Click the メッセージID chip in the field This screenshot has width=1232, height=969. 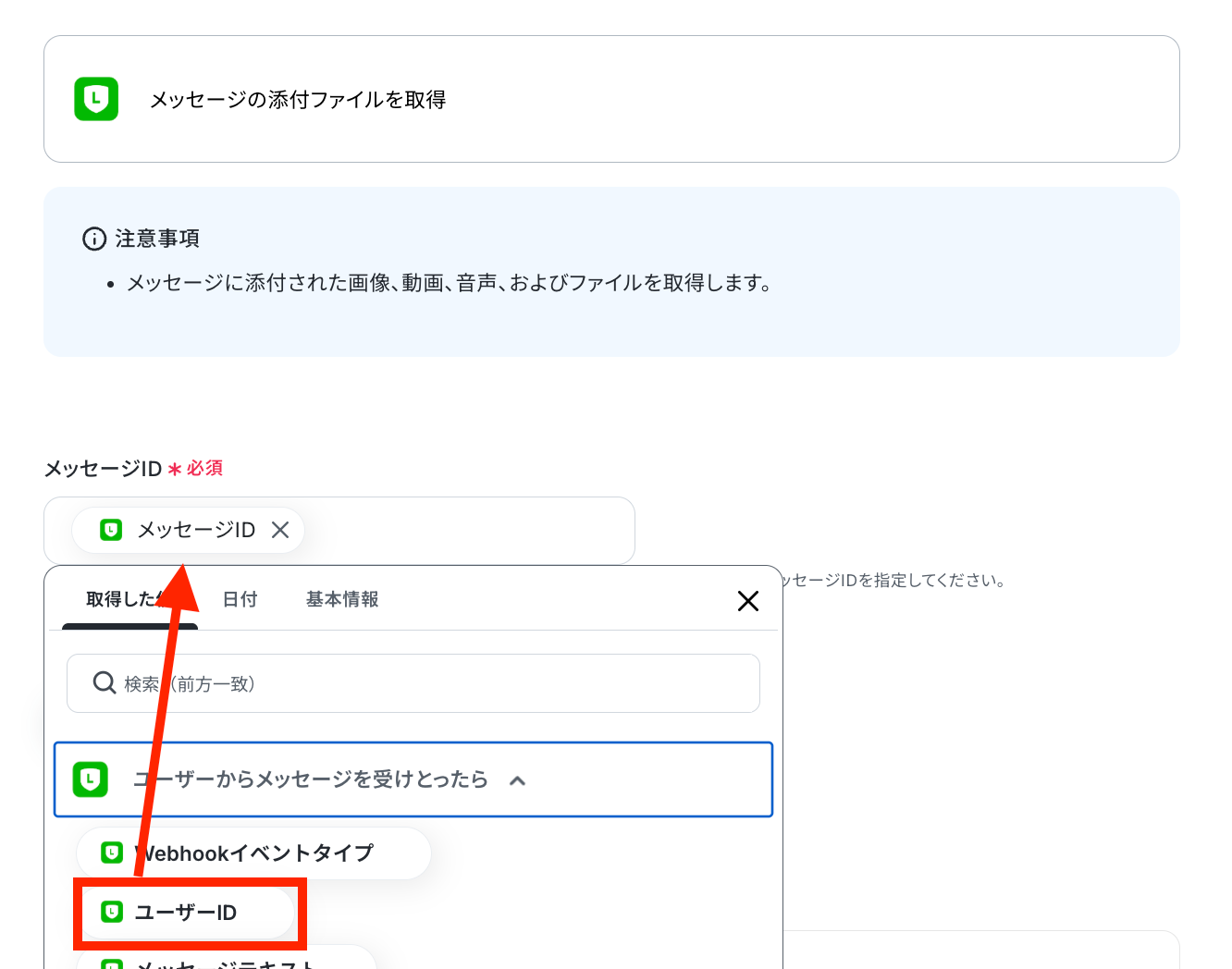[189, 530]
